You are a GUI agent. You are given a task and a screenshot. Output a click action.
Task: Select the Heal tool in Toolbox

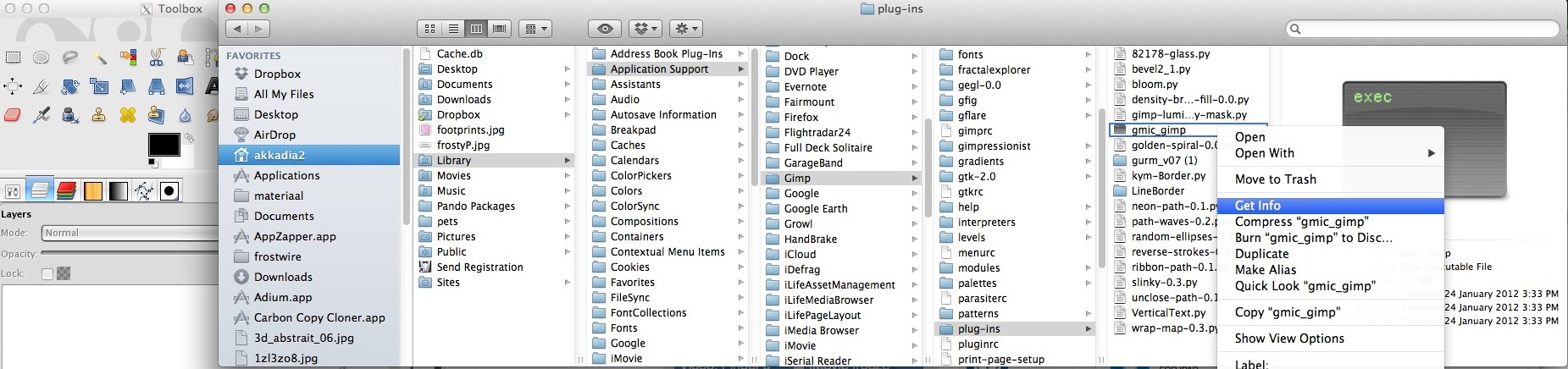click(128, 115)
